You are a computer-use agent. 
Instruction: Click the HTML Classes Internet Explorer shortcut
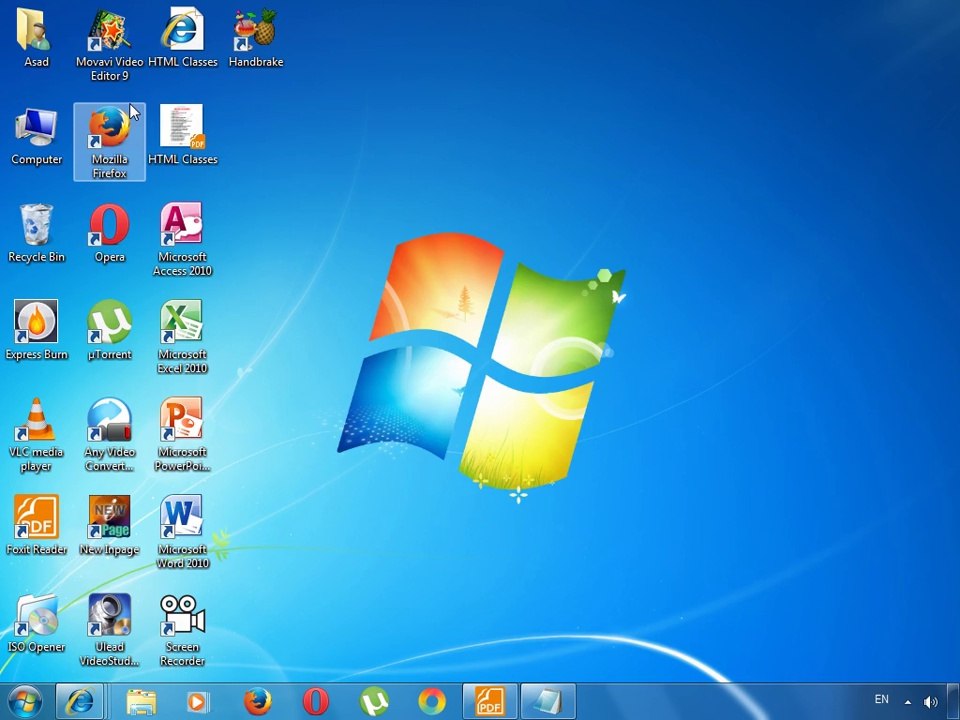[182, 37]
